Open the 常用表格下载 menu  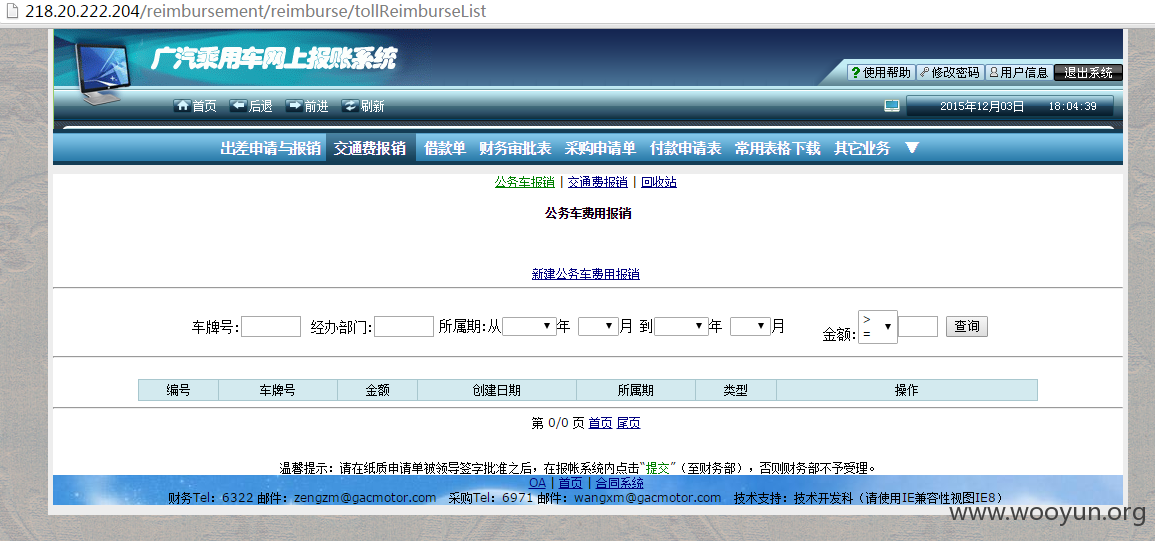coord(777,148)
